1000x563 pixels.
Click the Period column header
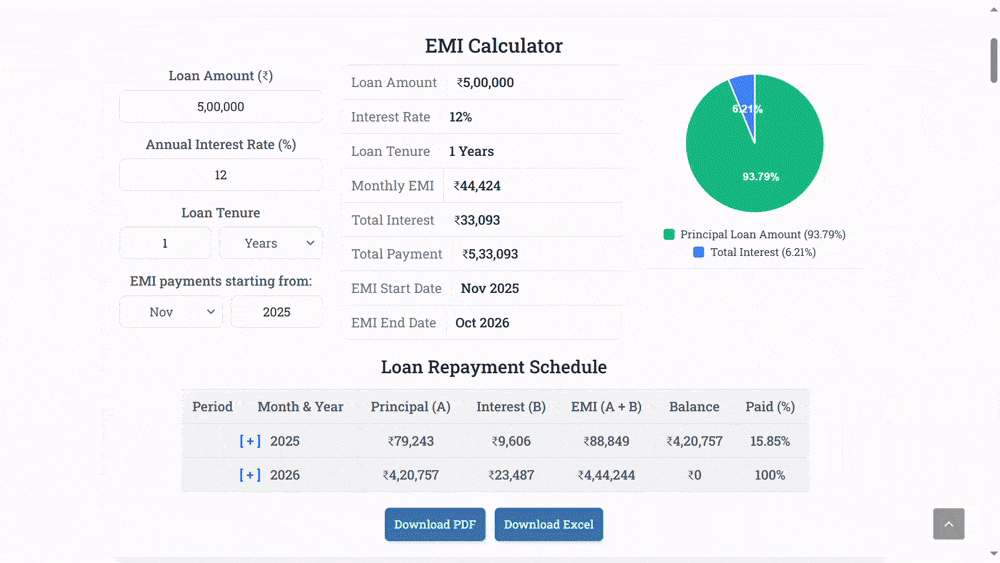tap(212, 407)
